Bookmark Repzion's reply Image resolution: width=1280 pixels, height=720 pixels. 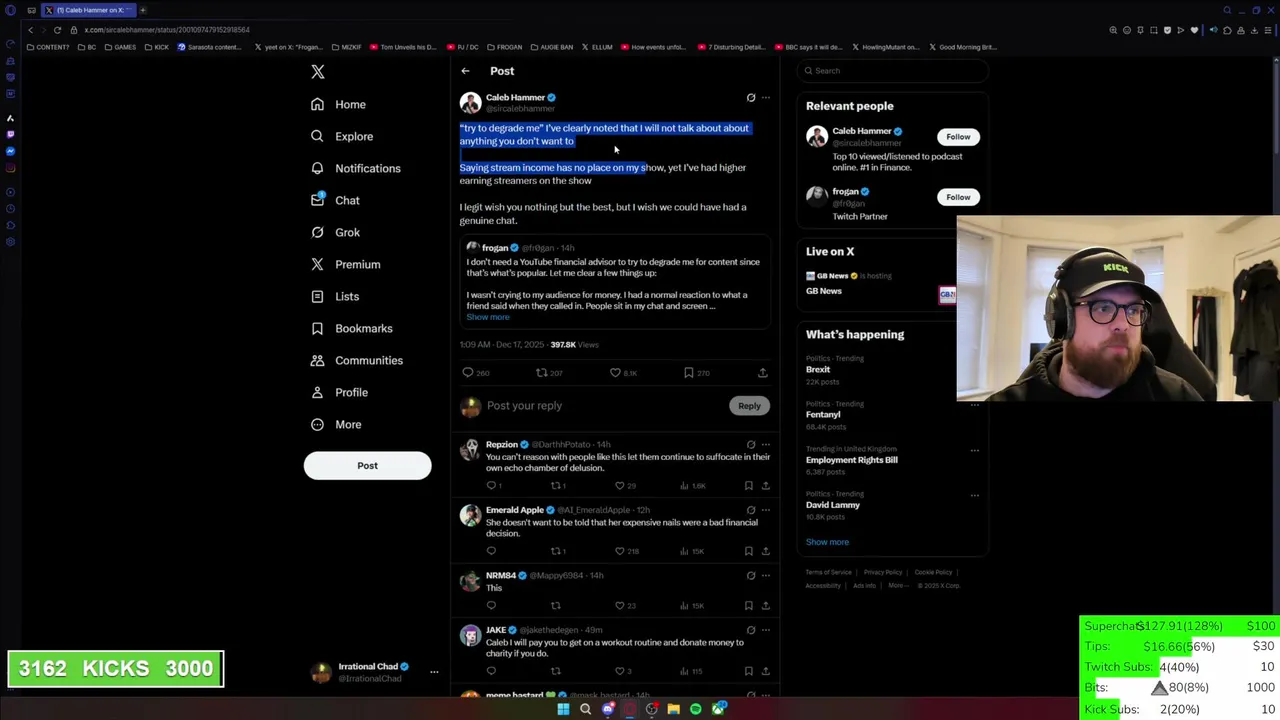[748, 486]
